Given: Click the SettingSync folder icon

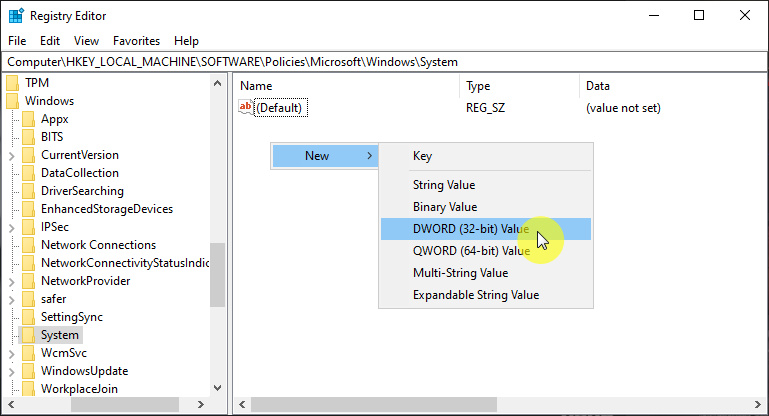Looking at the screenshot, I should (29, 317).
